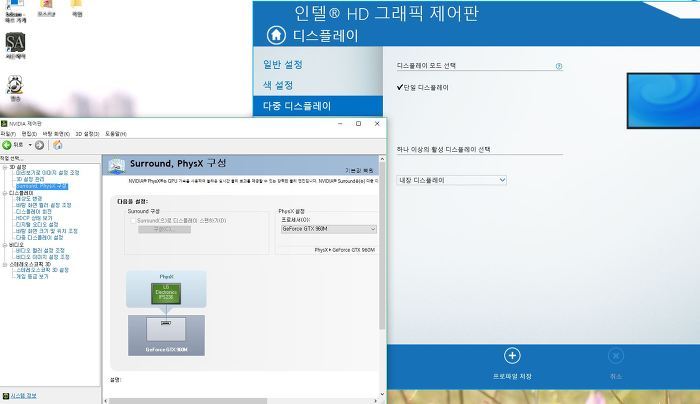Image resolution: width=700 pixels, height=404 pixels.
Task: Collapse the 스테레오스코픽 3D tree node
Action: coord(4,264)
